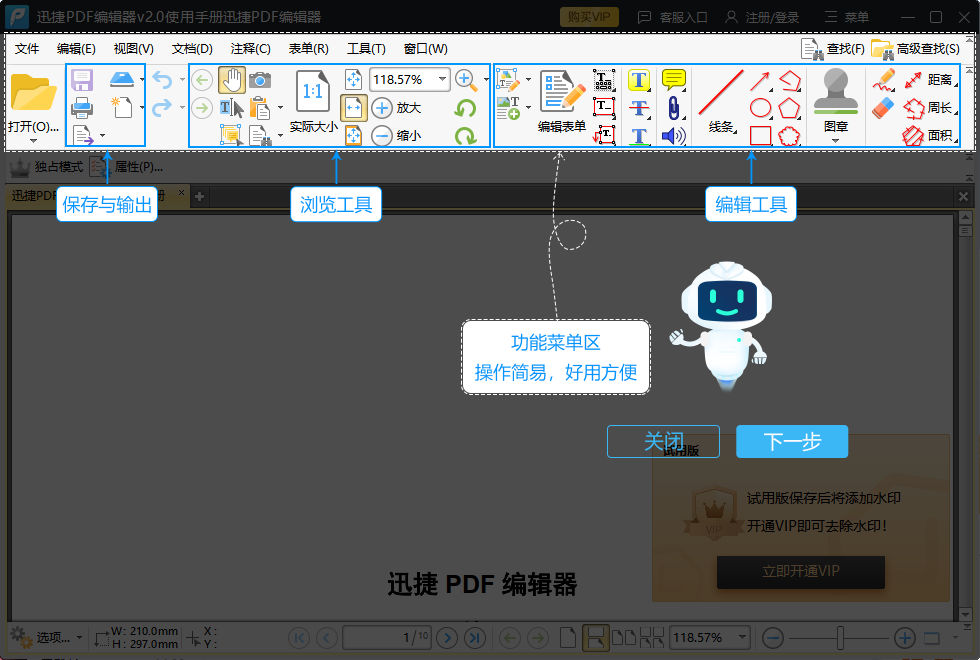Click the purple Save floppy disk icon
980x660 pixels.
[x=82, y=80]
